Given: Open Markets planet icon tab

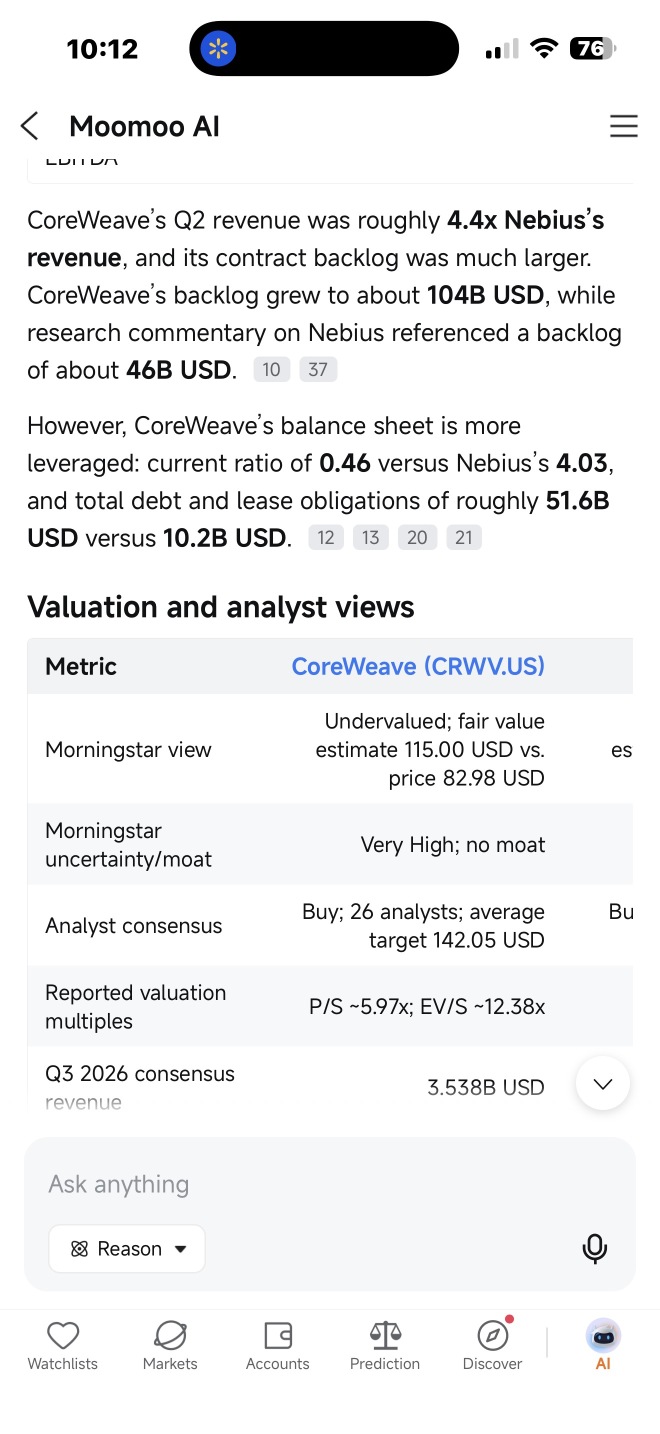Looking at the screenshot, I should 170,1345.
